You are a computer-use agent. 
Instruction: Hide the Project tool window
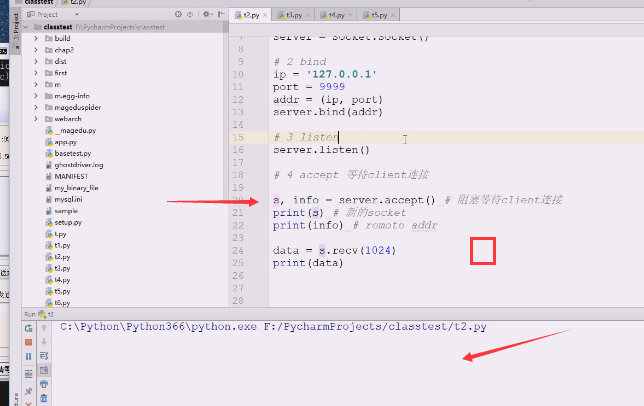221,14
